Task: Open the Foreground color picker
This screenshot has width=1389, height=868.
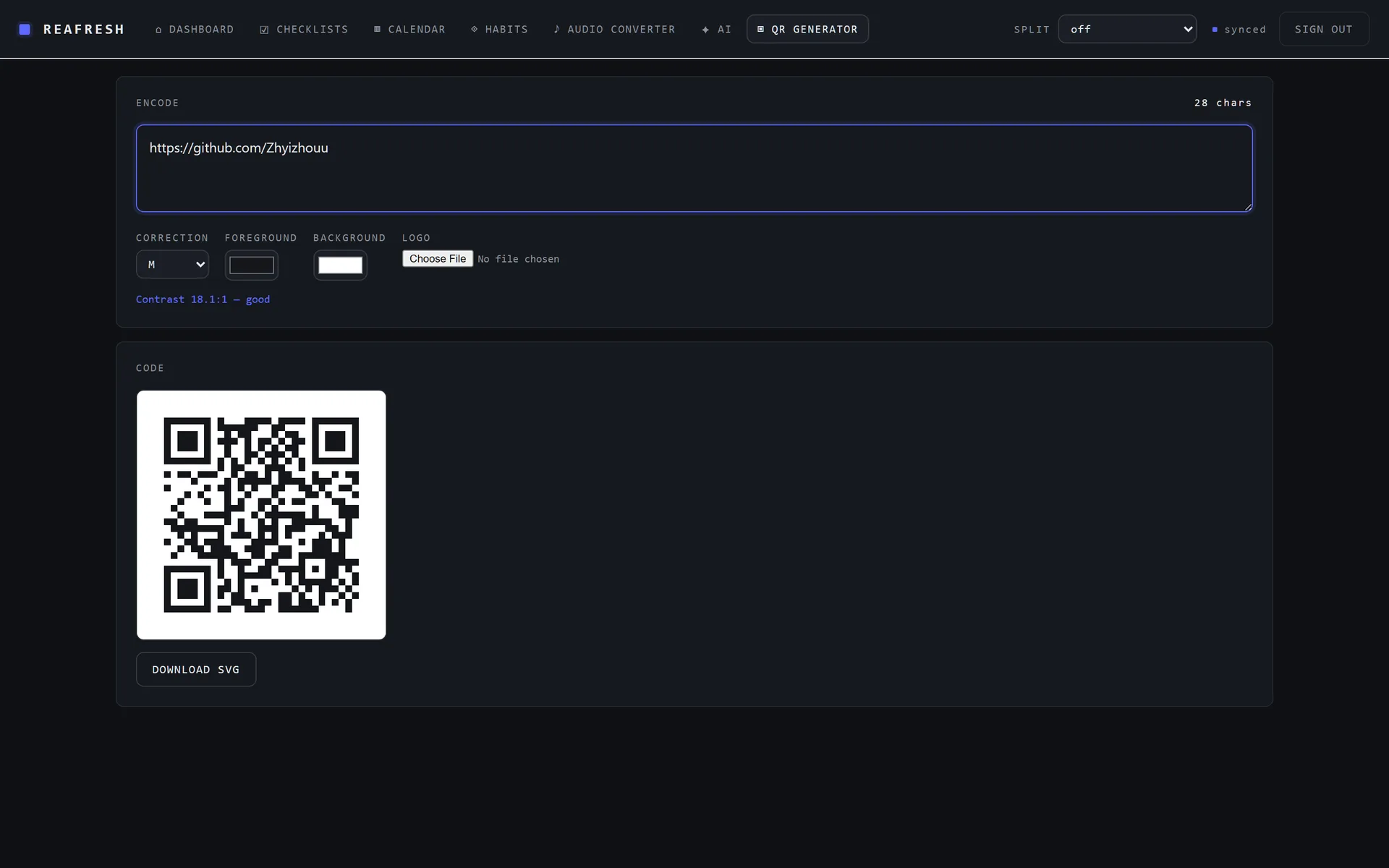Action: (x=252, y=265)
